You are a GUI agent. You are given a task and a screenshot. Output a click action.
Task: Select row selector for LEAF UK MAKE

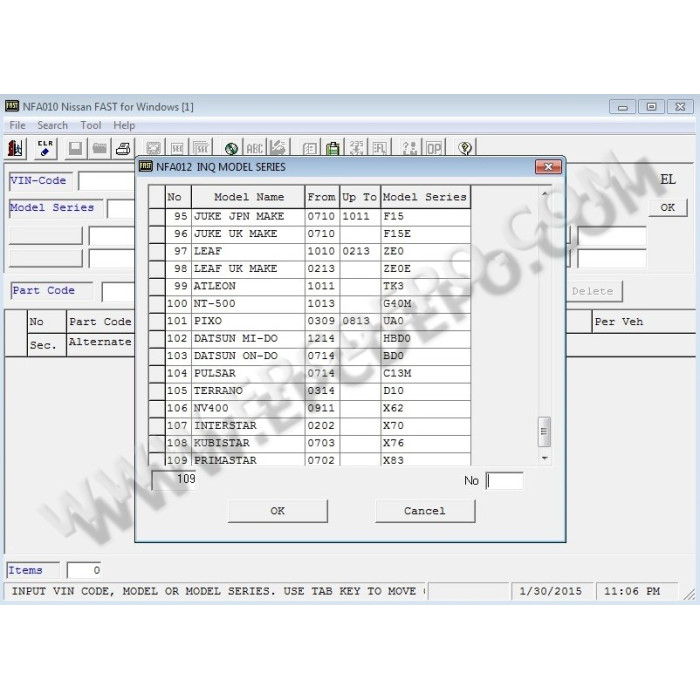(x=157, y=269)
